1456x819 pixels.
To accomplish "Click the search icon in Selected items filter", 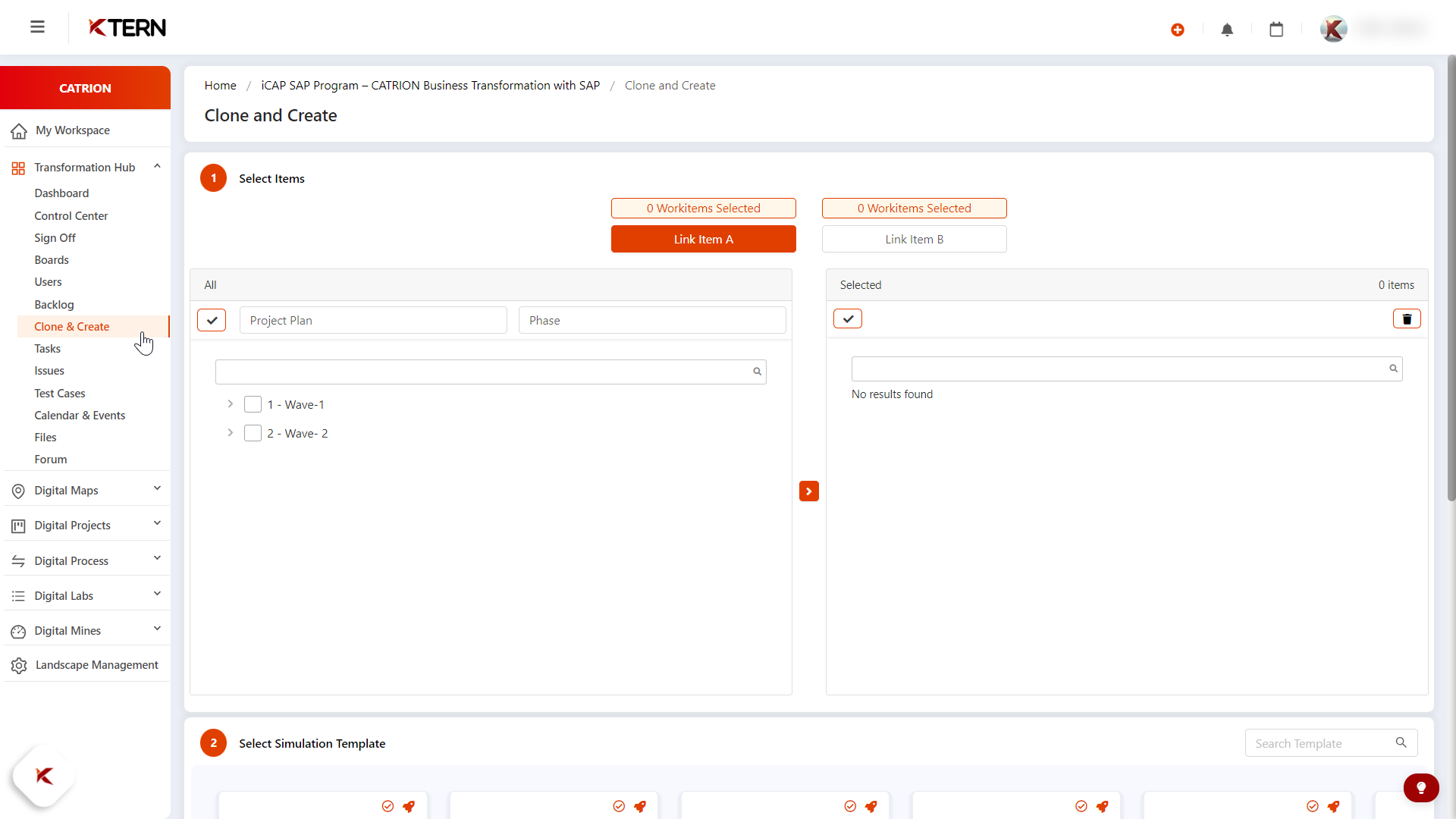I will click(1393, 369).
